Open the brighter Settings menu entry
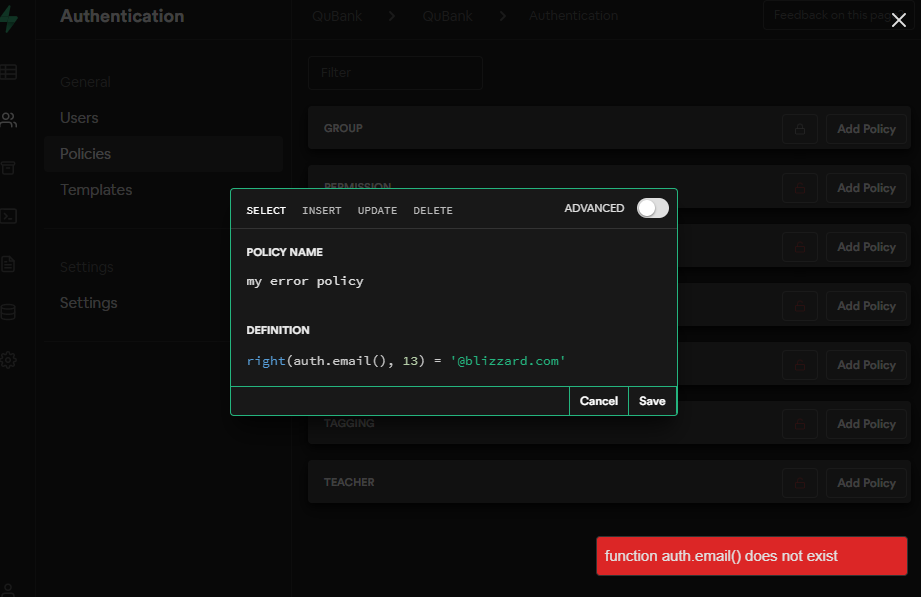 89,303
